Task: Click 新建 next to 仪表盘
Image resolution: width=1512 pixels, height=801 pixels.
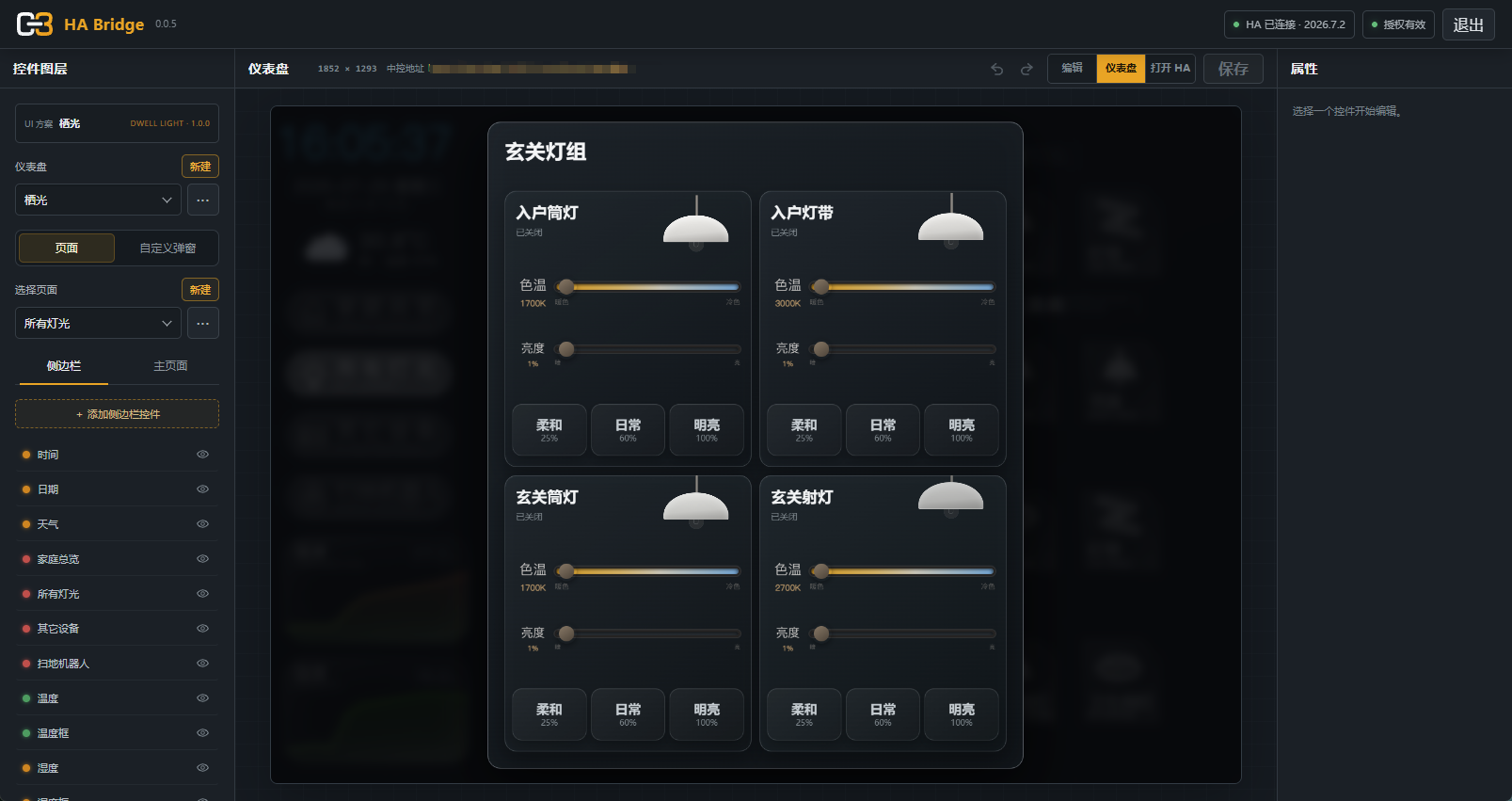Action: tap(200, 167)
